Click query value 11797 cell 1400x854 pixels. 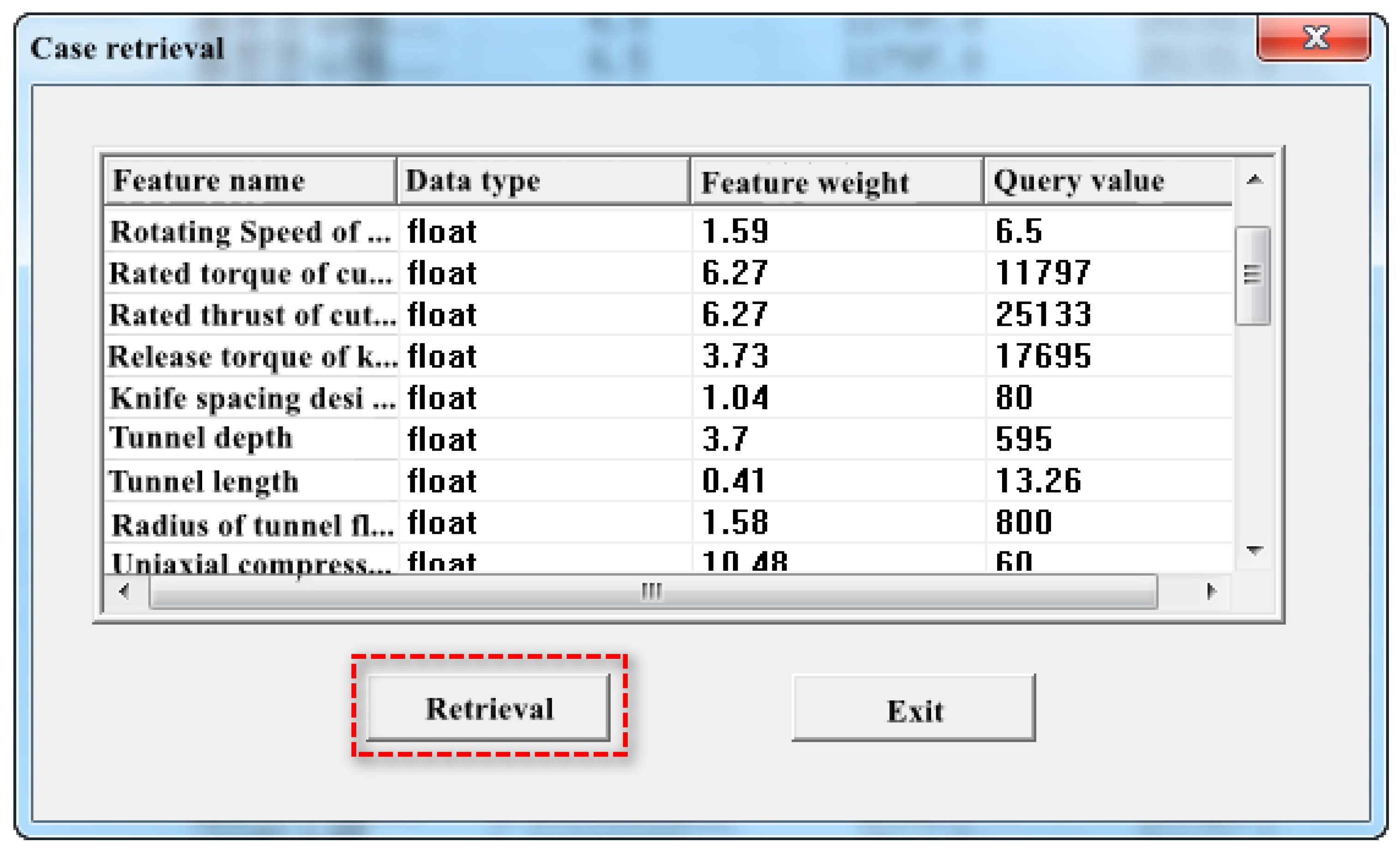1043,273
